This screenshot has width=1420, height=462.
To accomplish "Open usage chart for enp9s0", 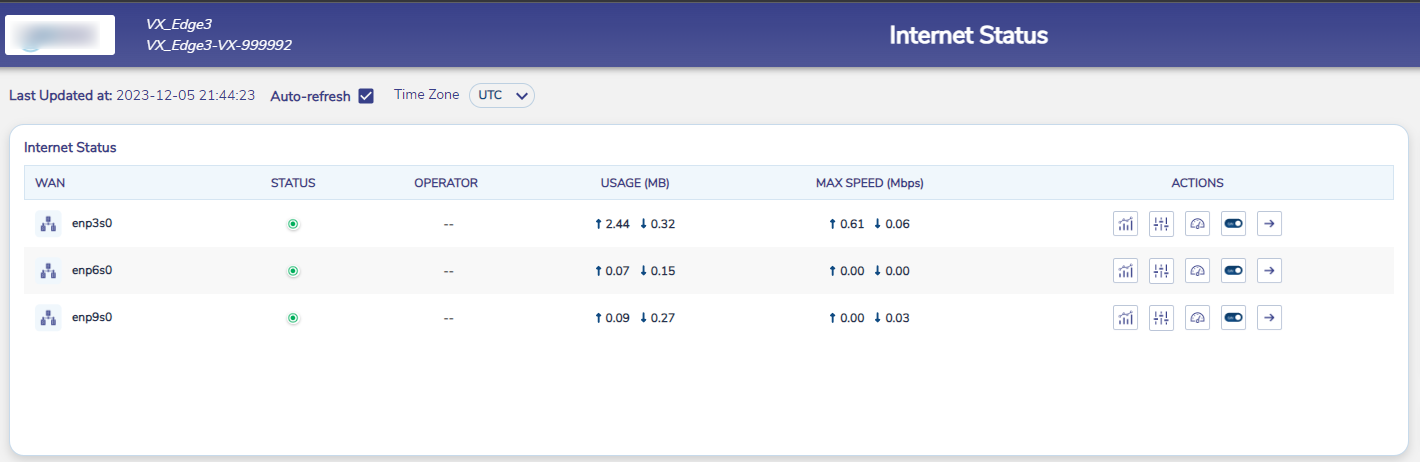I will pyautogui.click(x=1125, y=318).
